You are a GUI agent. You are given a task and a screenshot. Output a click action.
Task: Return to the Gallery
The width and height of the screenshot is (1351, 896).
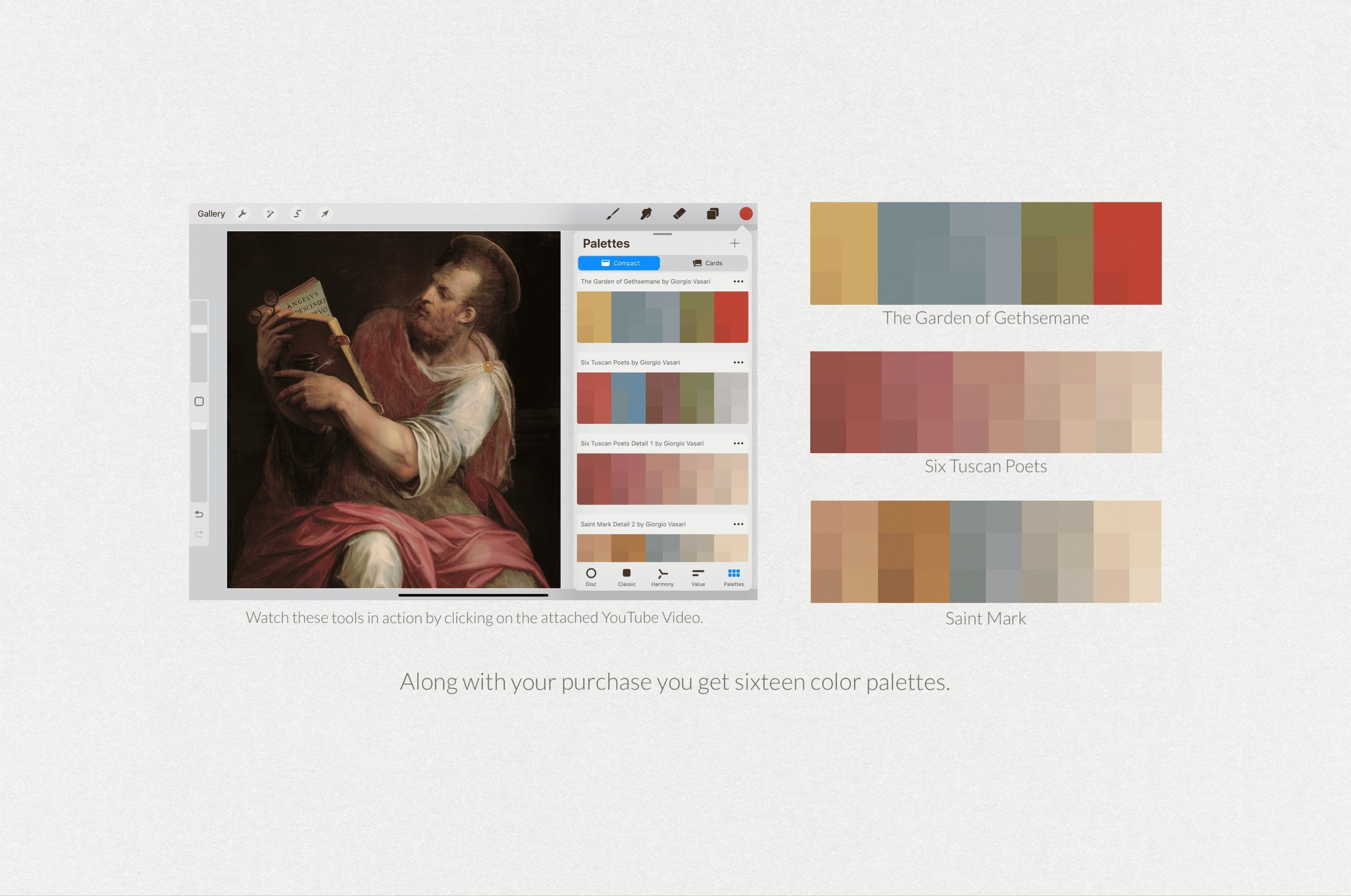pyautogui.click(x=211, y=213)
